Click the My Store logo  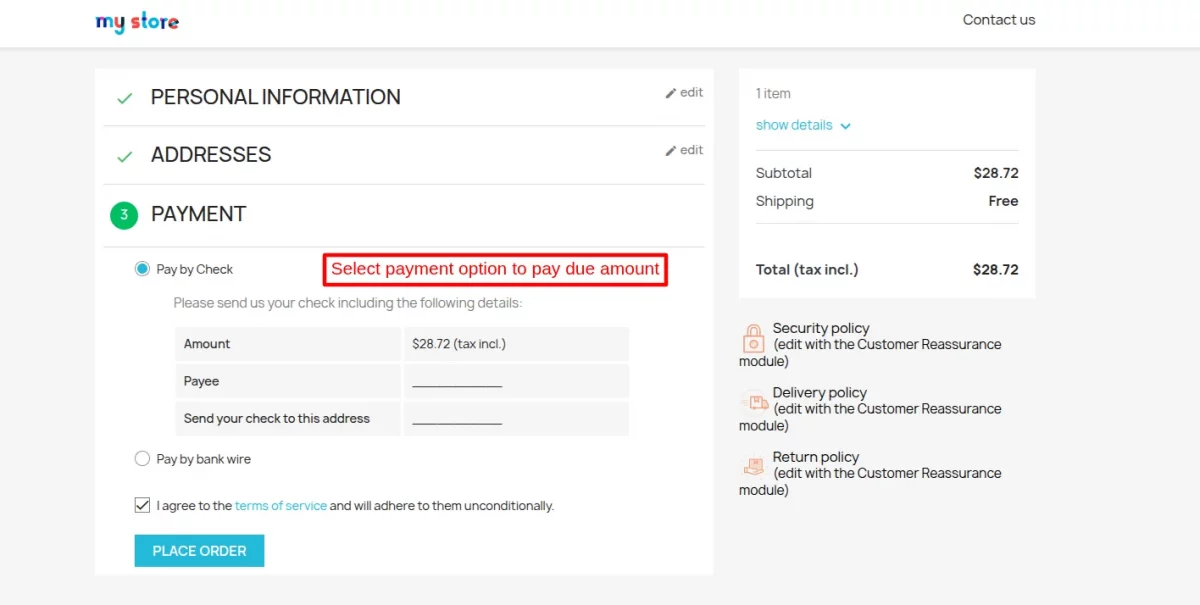pyautogui.click(x=137, y=22)
